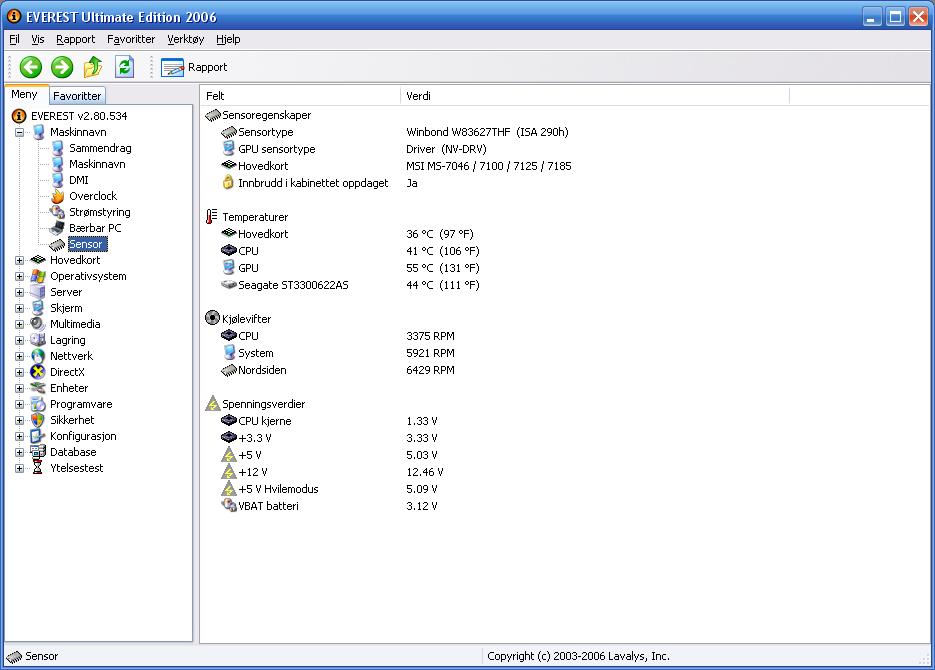Click the Database icon in tree
Viewport: 935px width, 670px height.
click(x=38, y=452)
